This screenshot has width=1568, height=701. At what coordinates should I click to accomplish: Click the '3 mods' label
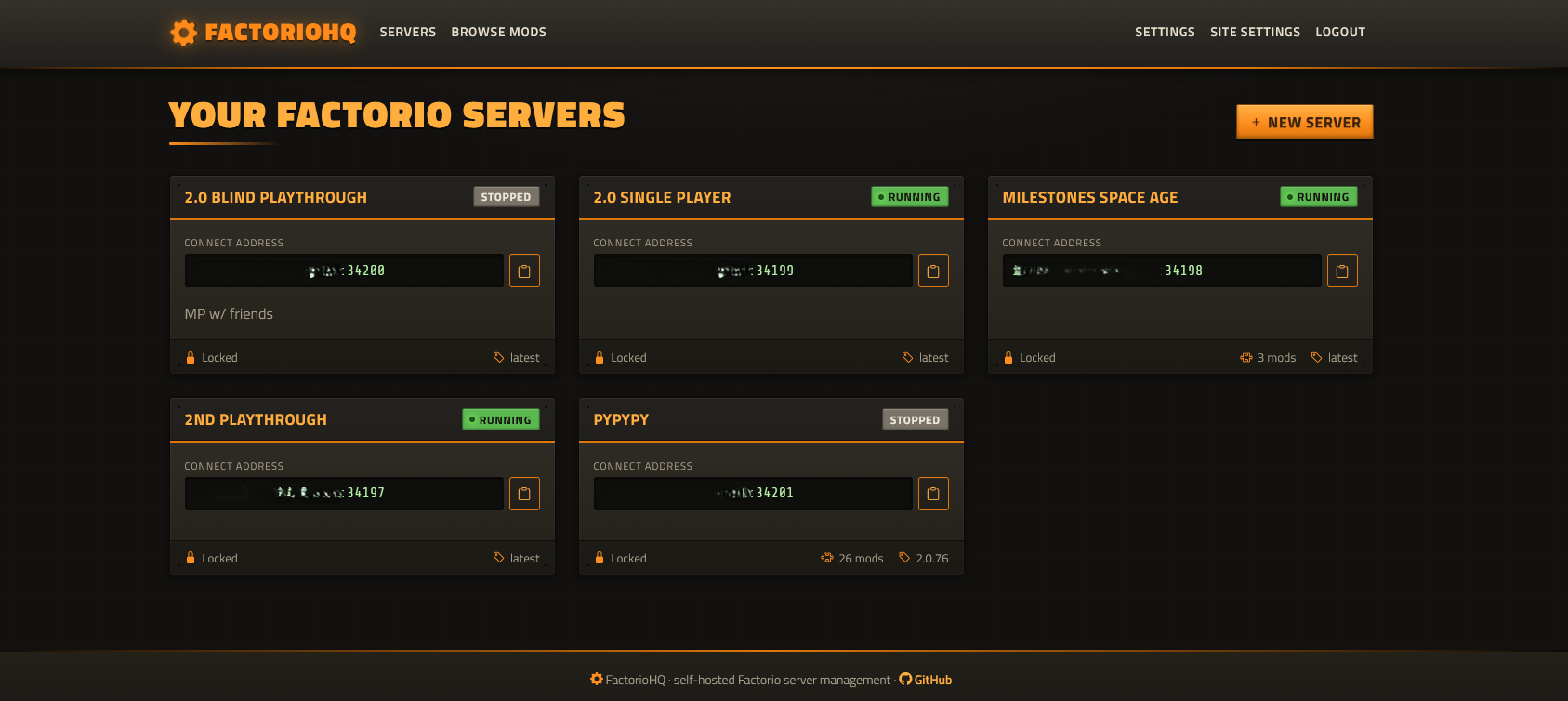pos(1276,357)
